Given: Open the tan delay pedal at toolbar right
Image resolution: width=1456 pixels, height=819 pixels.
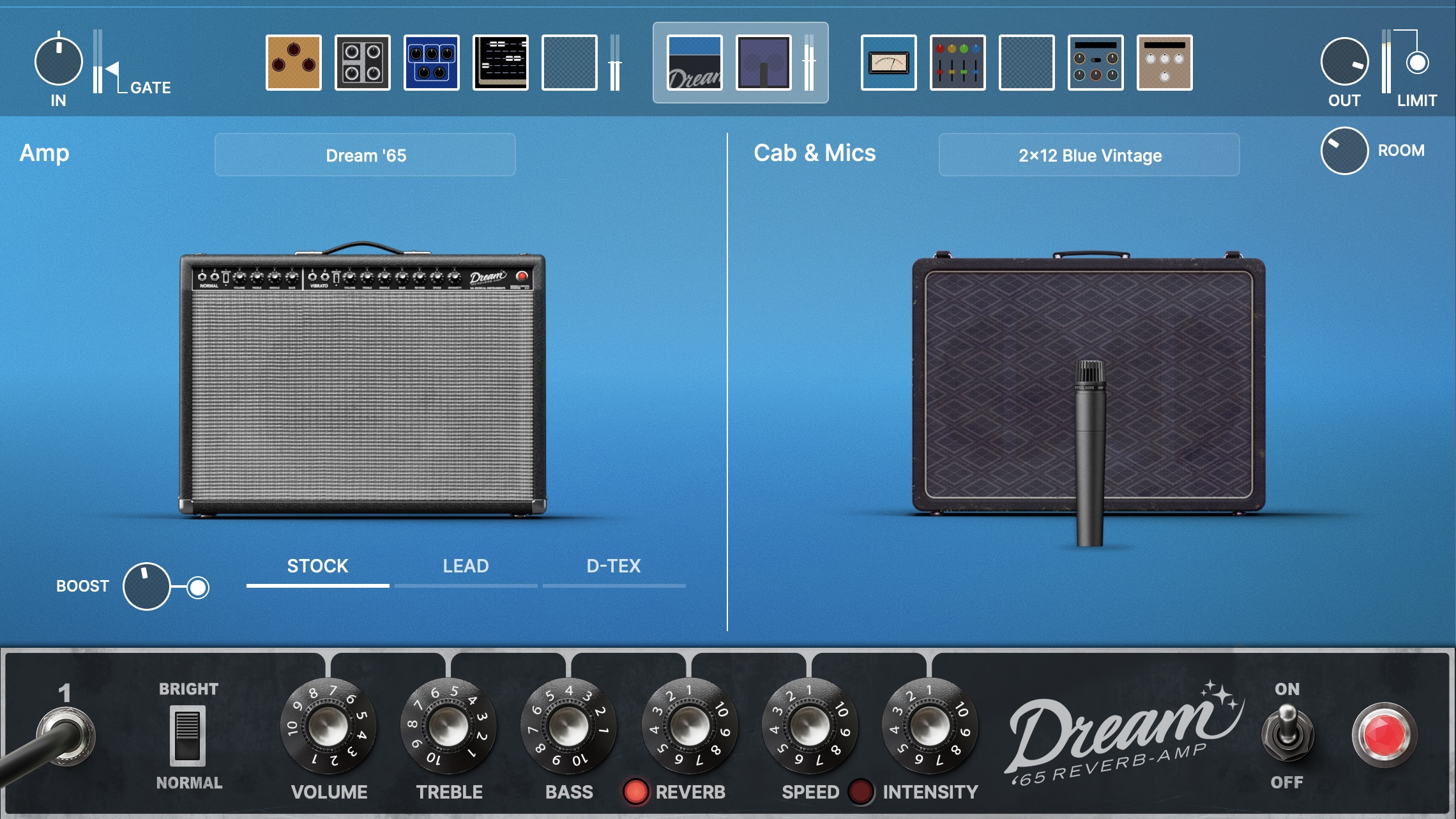Looking at the screenshot, I should pos(1164,62).
